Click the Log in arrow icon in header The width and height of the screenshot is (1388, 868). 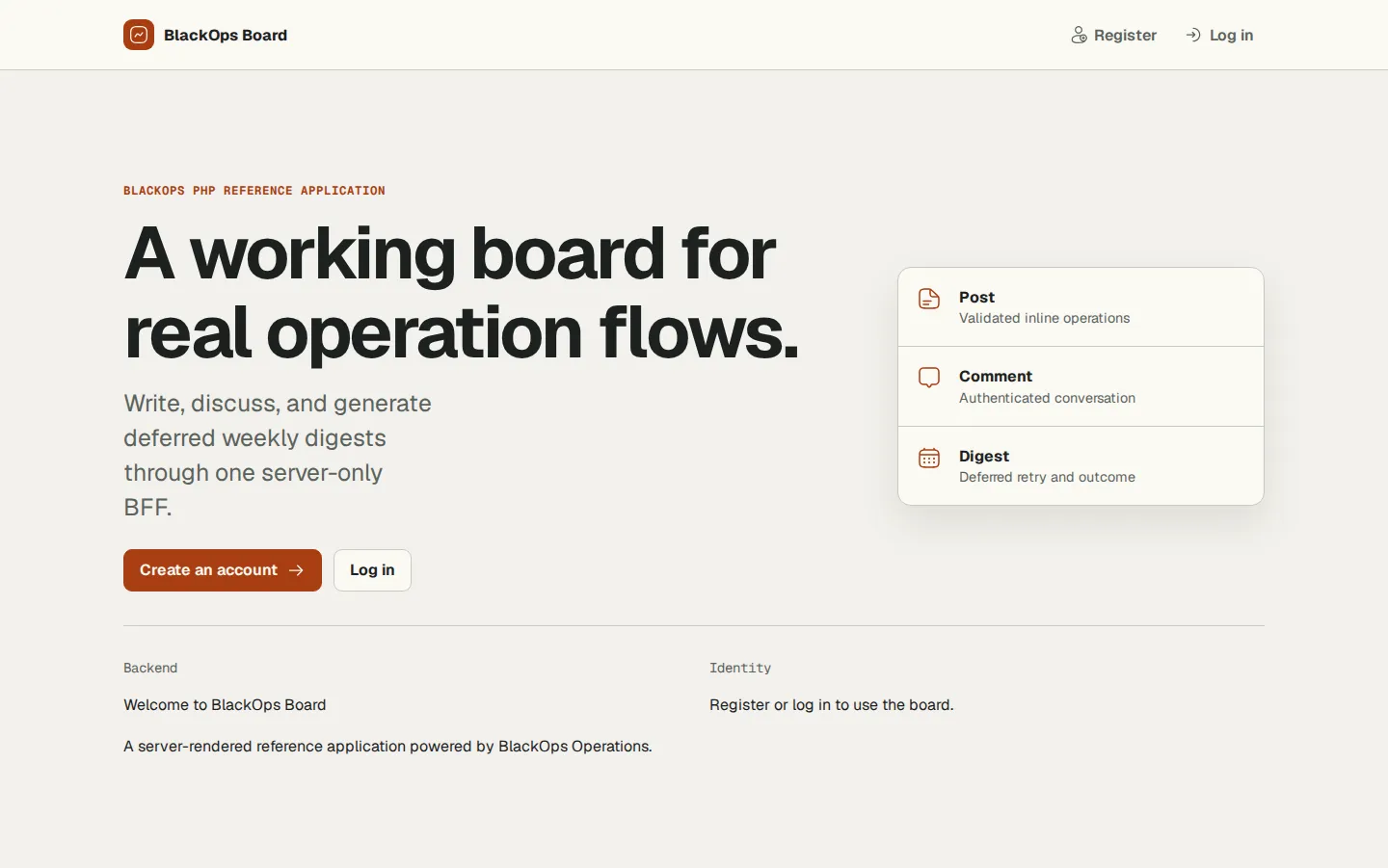click(x=1193, y=35)
